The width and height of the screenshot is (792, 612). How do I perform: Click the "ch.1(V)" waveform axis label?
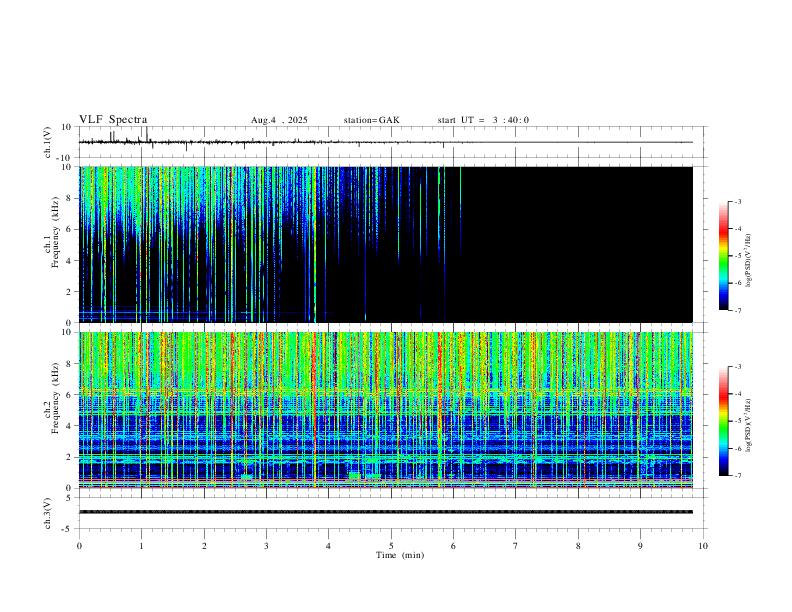tap(48, 142)
